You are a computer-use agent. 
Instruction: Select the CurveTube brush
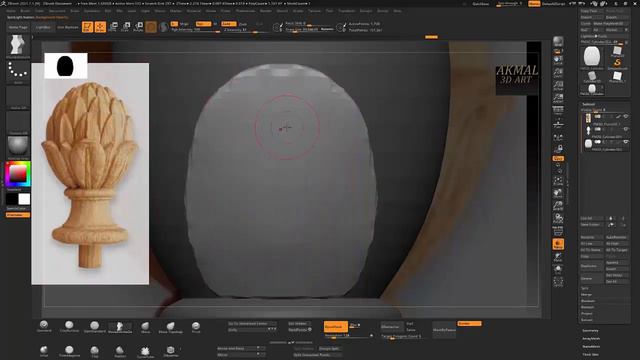coord(145,352)
